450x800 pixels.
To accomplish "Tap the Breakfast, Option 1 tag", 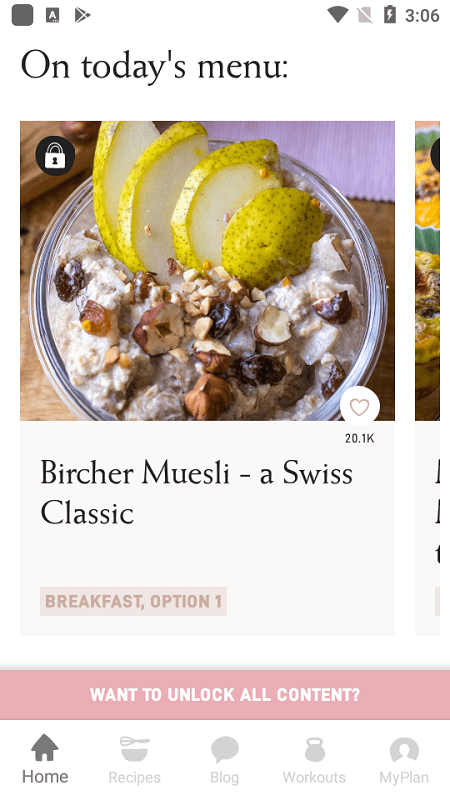I will [133, 601].
